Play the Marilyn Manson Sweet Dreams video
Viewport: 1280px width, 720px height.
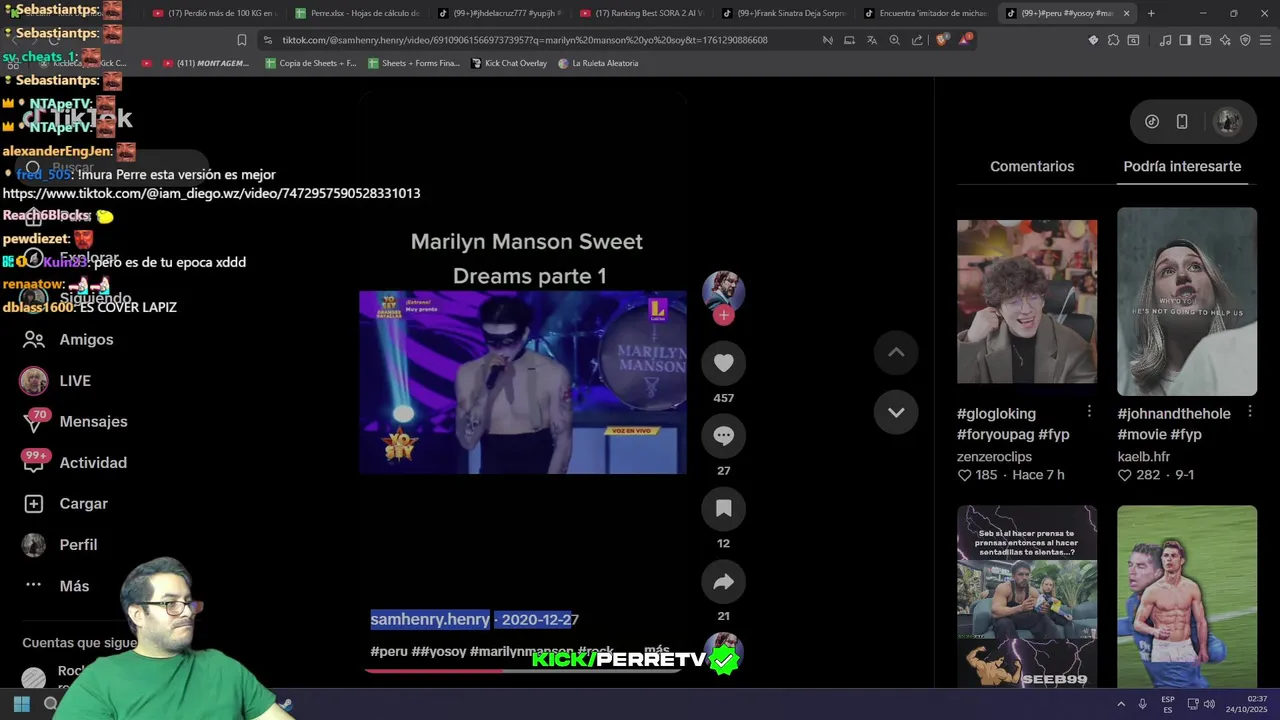pos(523,382)
